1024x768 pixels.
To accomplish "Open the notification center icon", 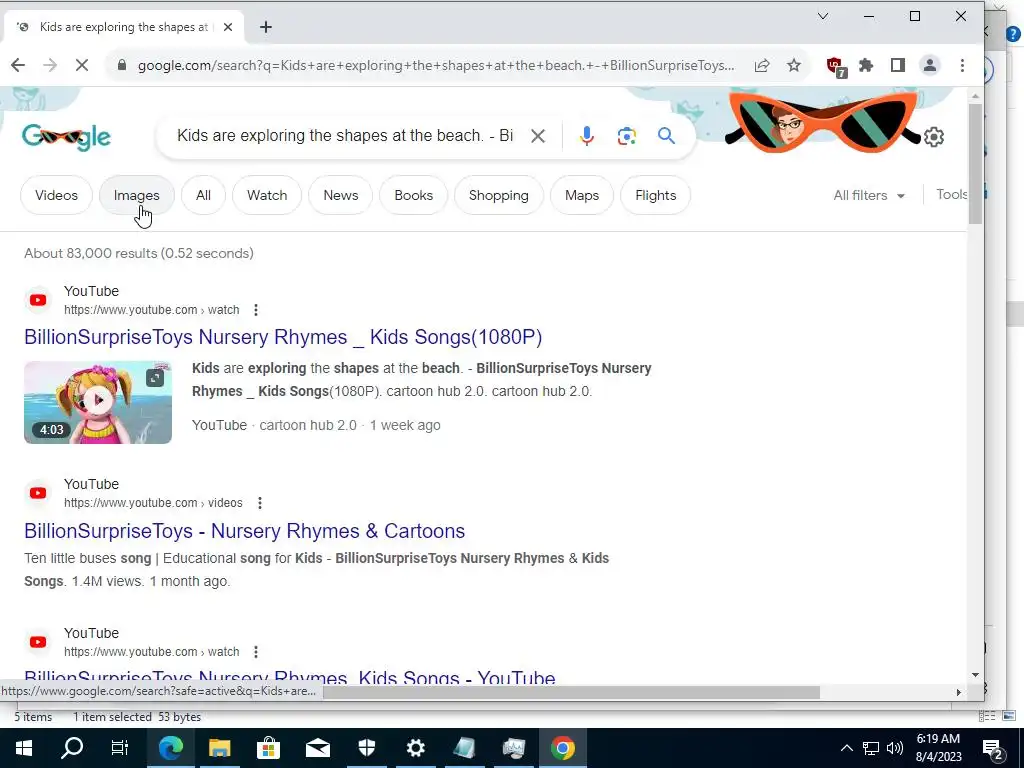I will pyautogui.click(x=993, y=748).
